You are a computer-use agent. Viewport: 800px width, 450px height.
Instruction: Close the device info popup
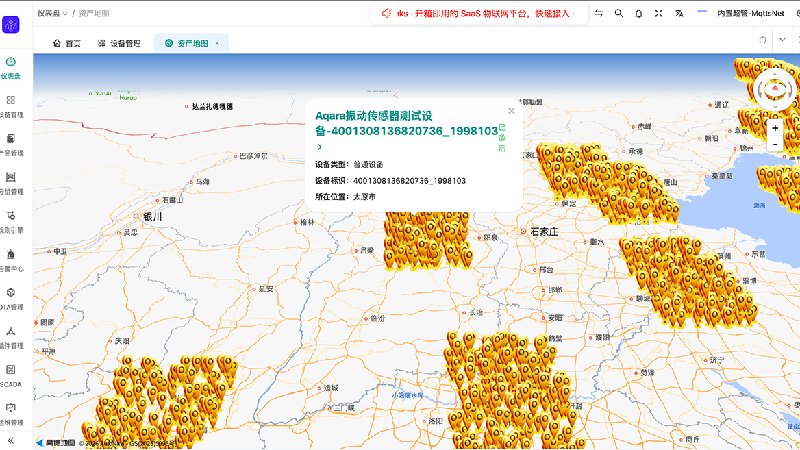click(511, 111)
